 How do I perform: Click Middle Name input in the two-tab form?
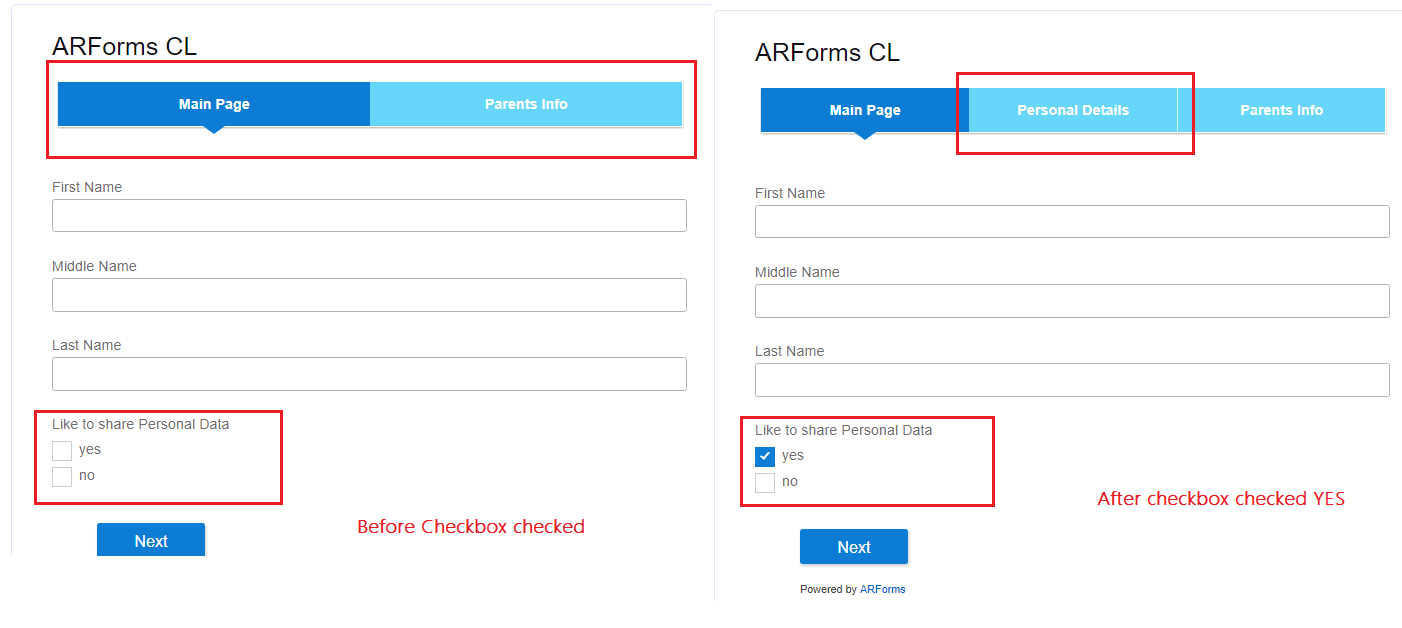click(x=369, y=295)
